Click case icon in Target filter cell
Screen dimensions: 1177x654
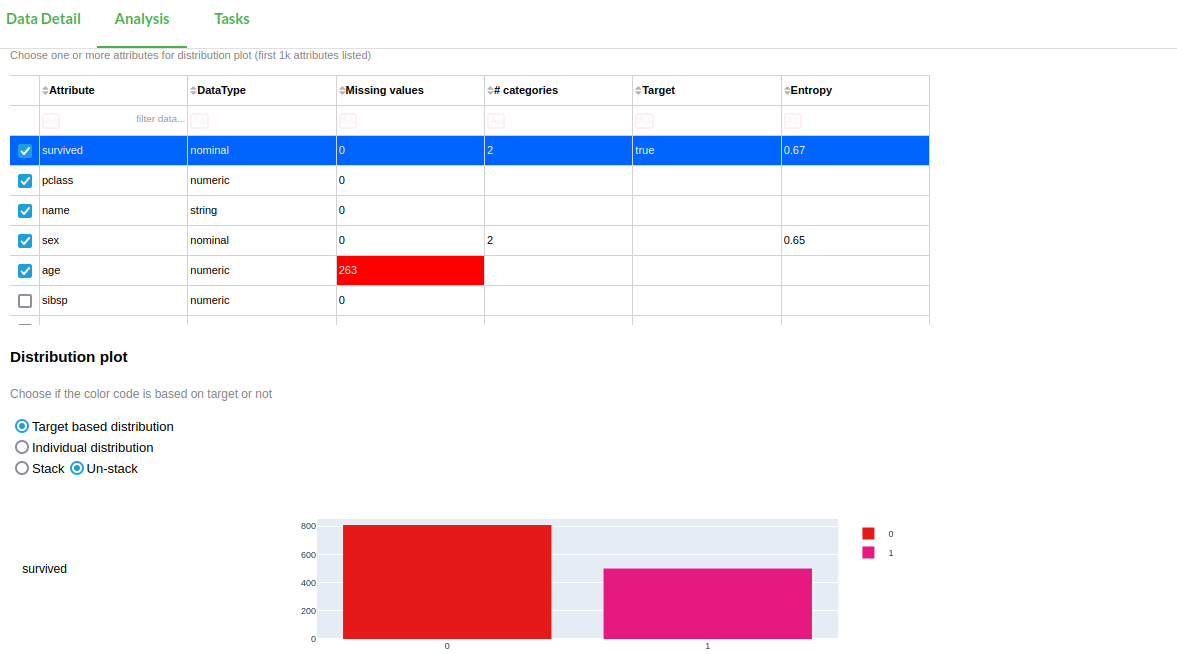(x=644, y=120)
